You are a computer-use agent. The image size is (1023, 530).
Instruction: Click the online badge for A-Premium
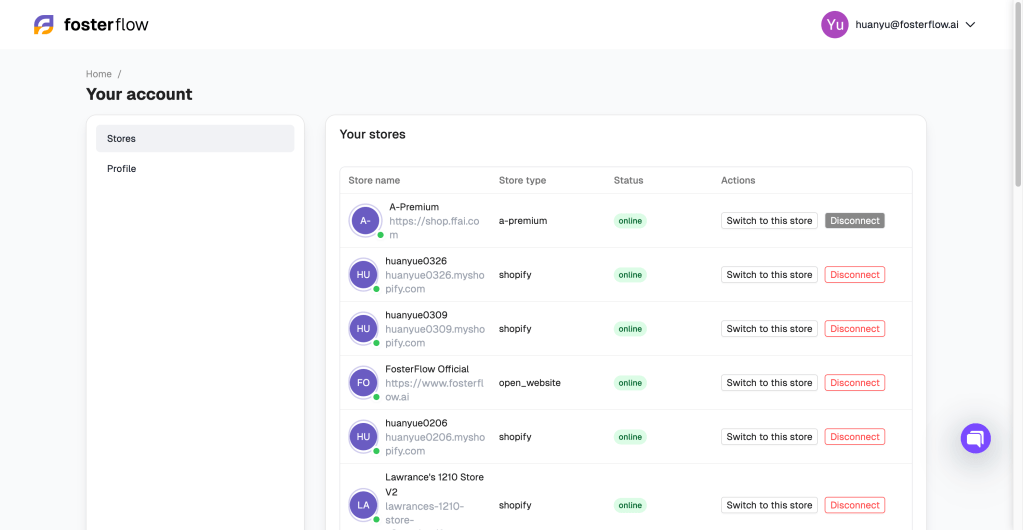[630, 221]
